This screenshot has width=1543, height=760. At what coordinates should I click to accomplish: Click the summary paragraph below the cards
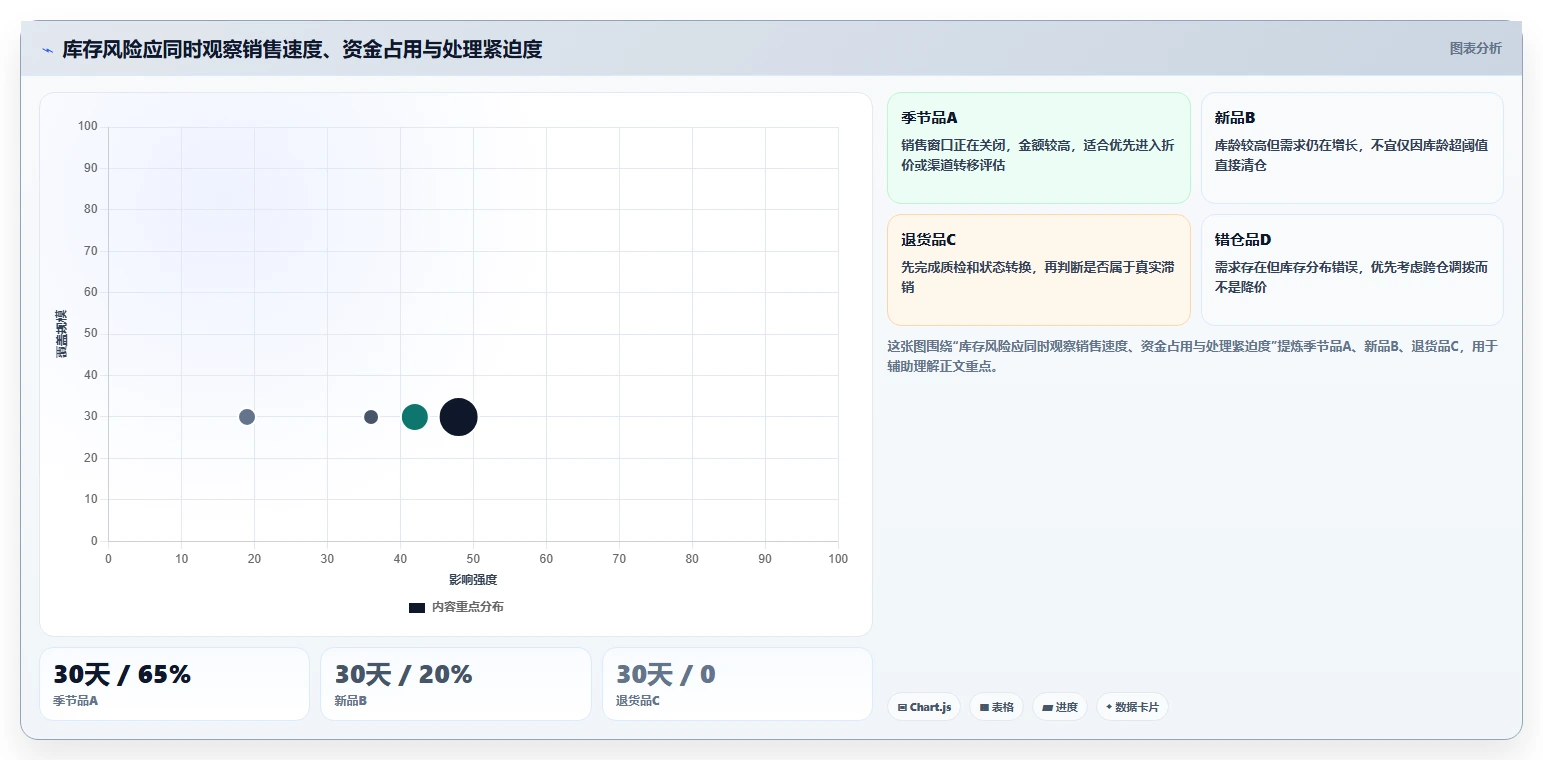point(1192,356)
